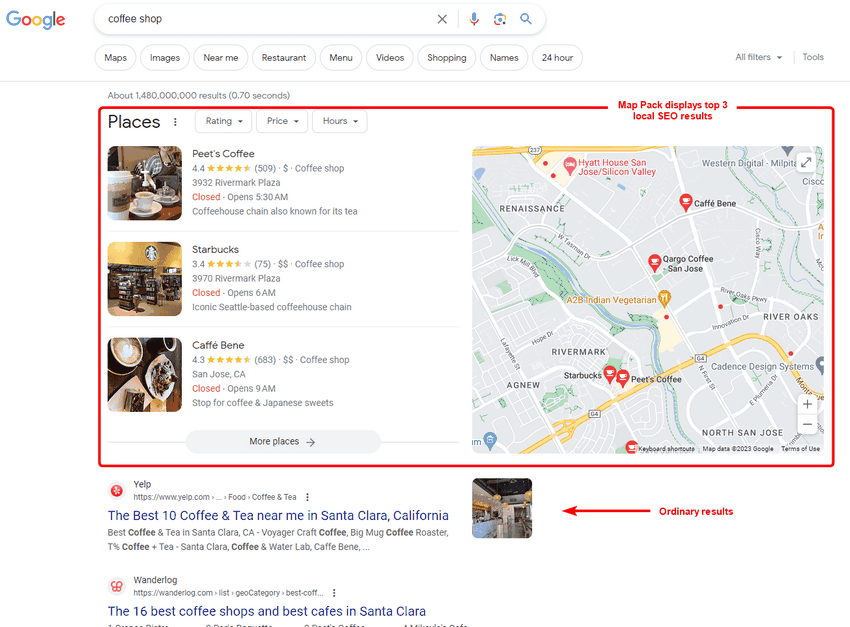Screen dimensions: 850x627
Task: Toggle the Near me filter chip
Action: tap(220, 57)
